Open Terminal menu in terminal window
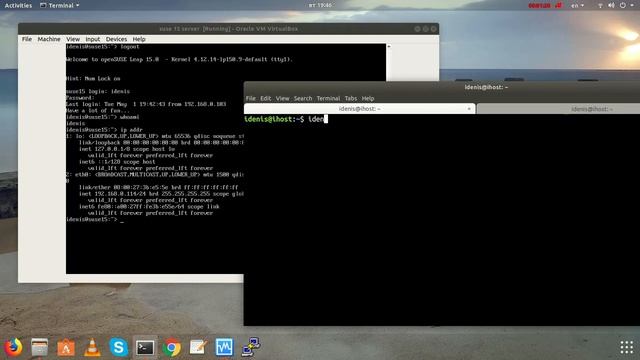 pos(328,98)
